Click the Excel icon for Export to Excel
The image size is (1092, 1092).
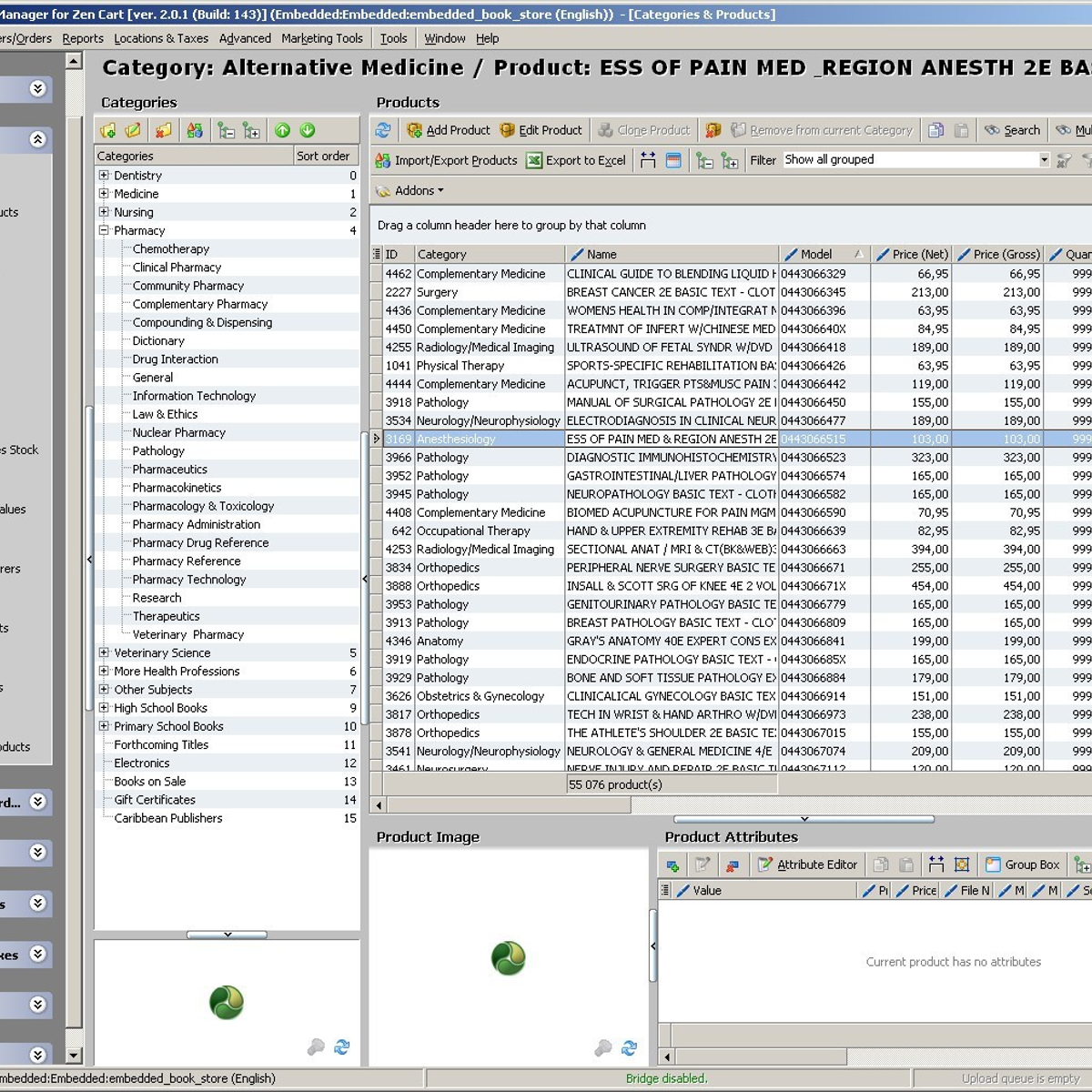[534, 160]
